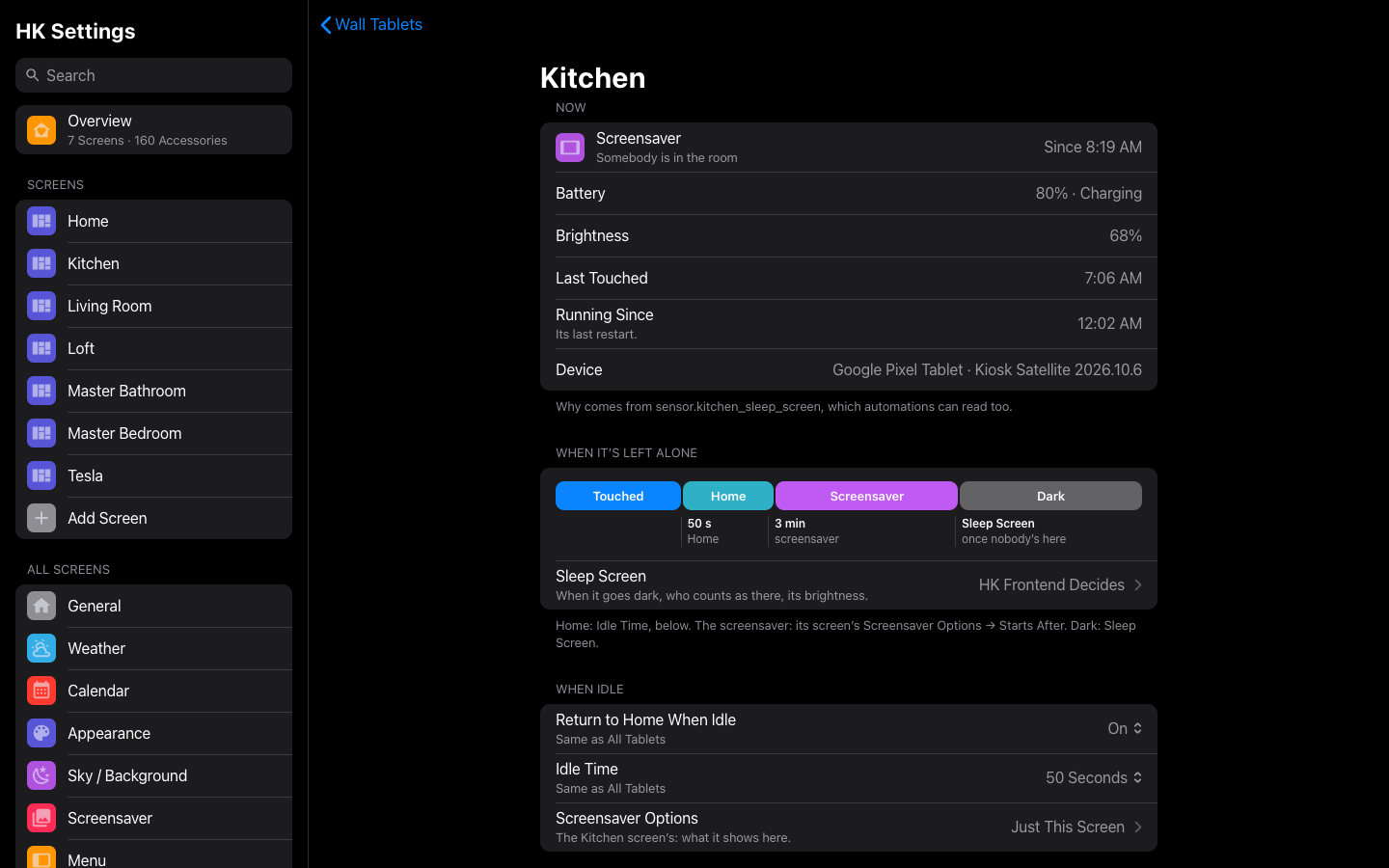Select the Living Room screen icon
This screenshot has width=1389, height=868.
tap(41, 306)
